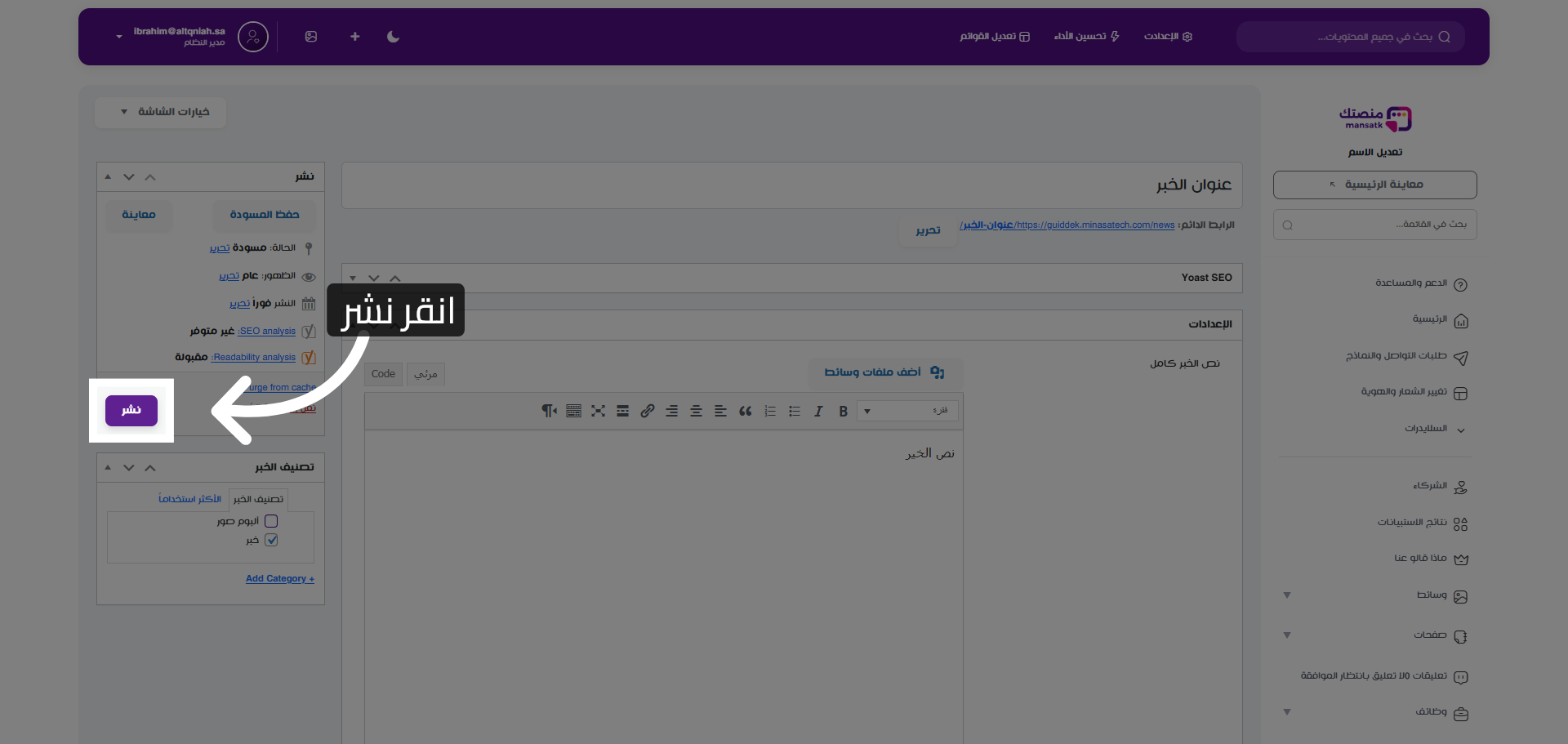Viewport: 1568px width, 744px height.
Task: Select the Bold formatting icon in editor toolbar
Action: [844, 411]
